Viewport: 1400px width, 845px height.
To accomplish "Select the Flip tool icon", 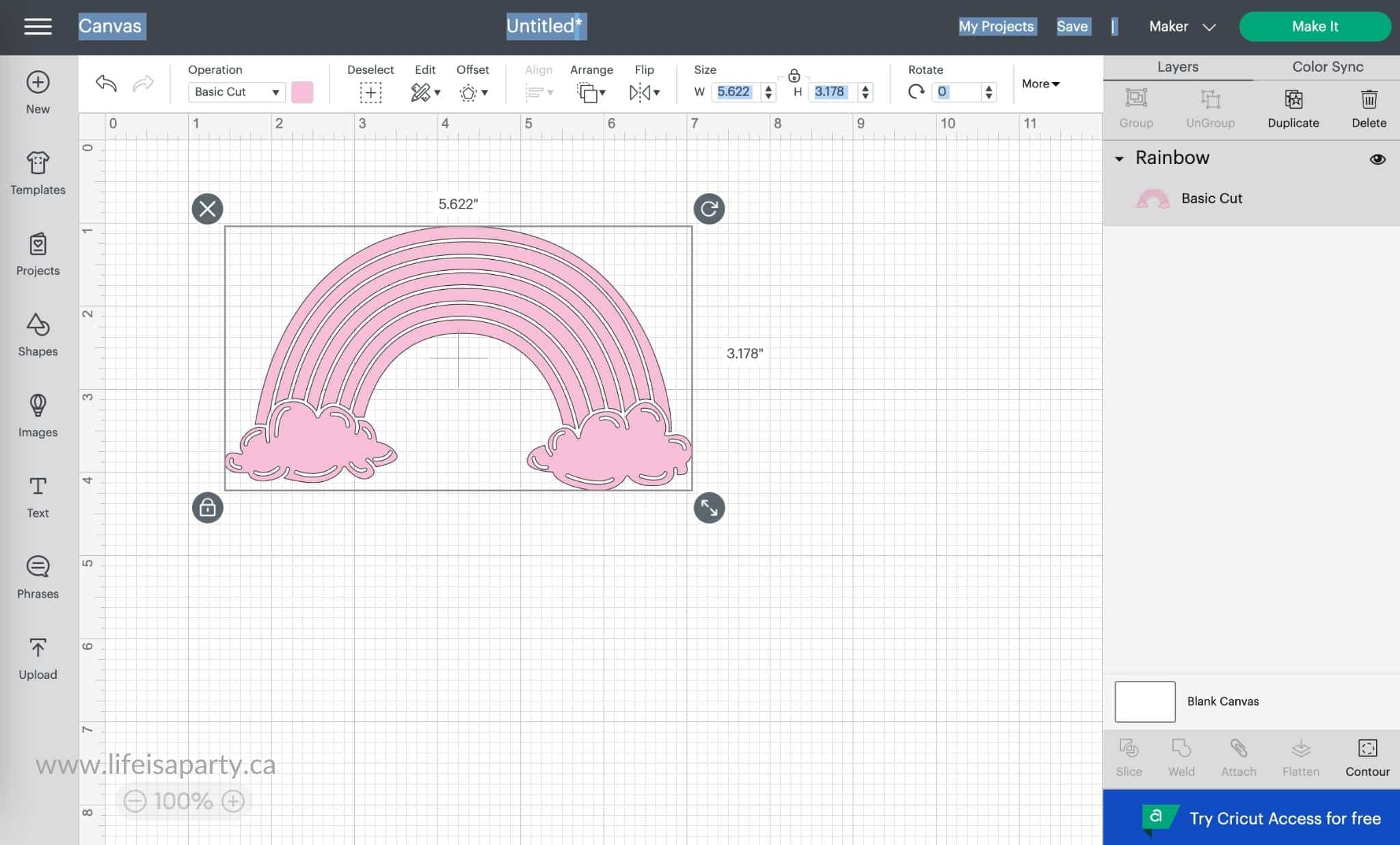I will [x=643, y=91].
